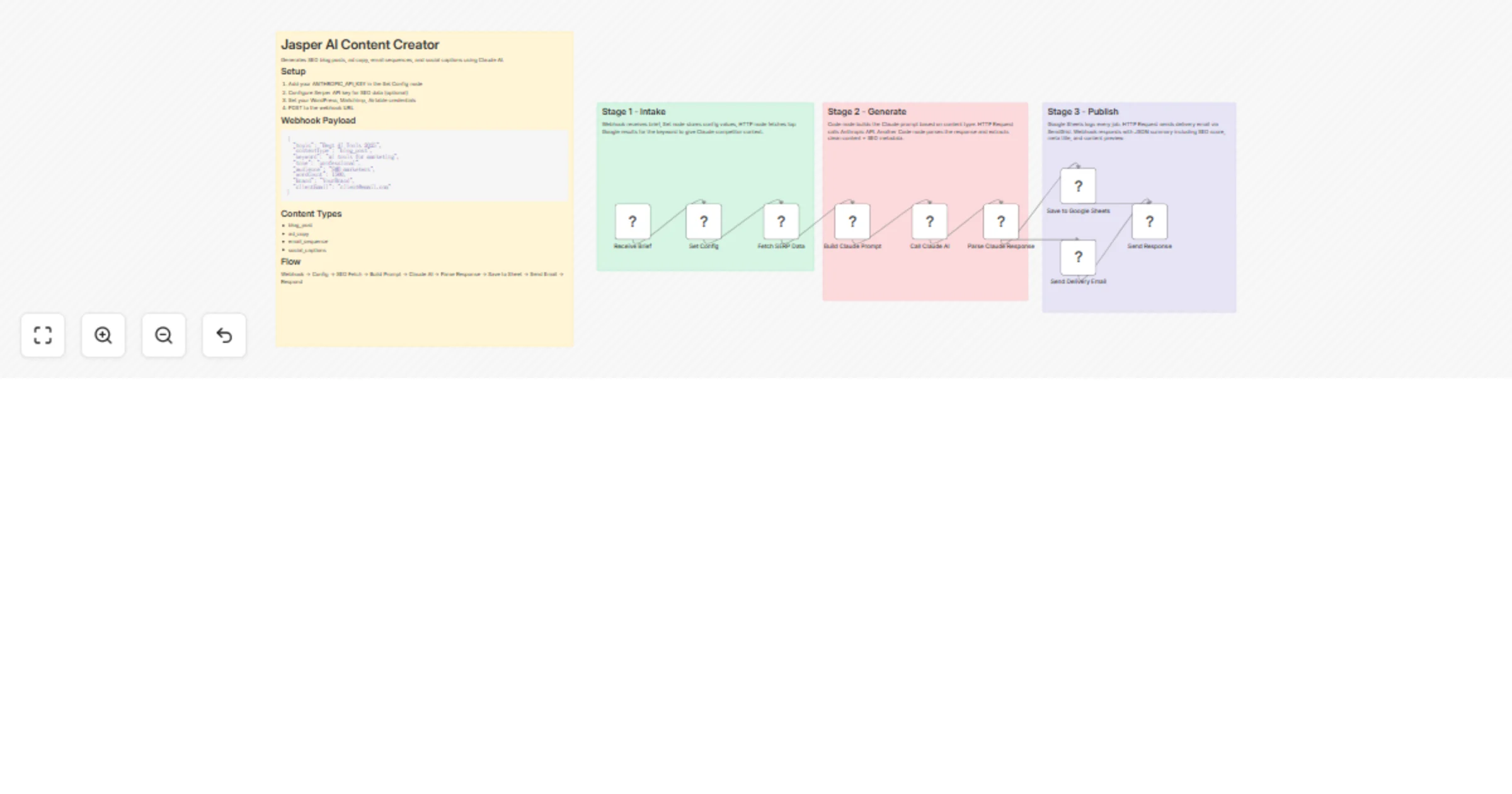Select the Set Config node

click(x=704, y=221)
